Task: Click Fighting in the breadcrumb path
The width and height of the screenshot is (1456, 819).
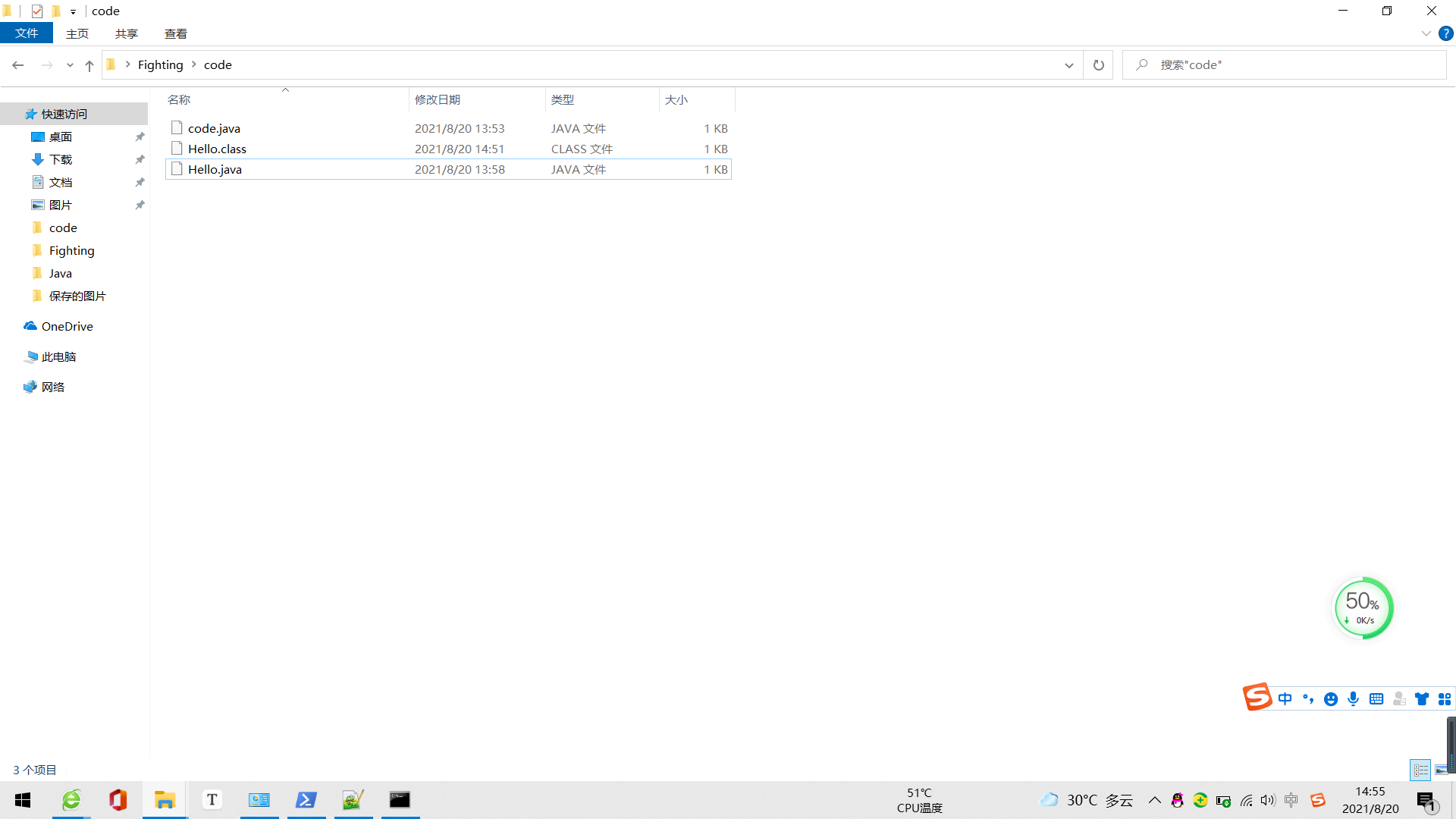Action: [x=160, y=65]
